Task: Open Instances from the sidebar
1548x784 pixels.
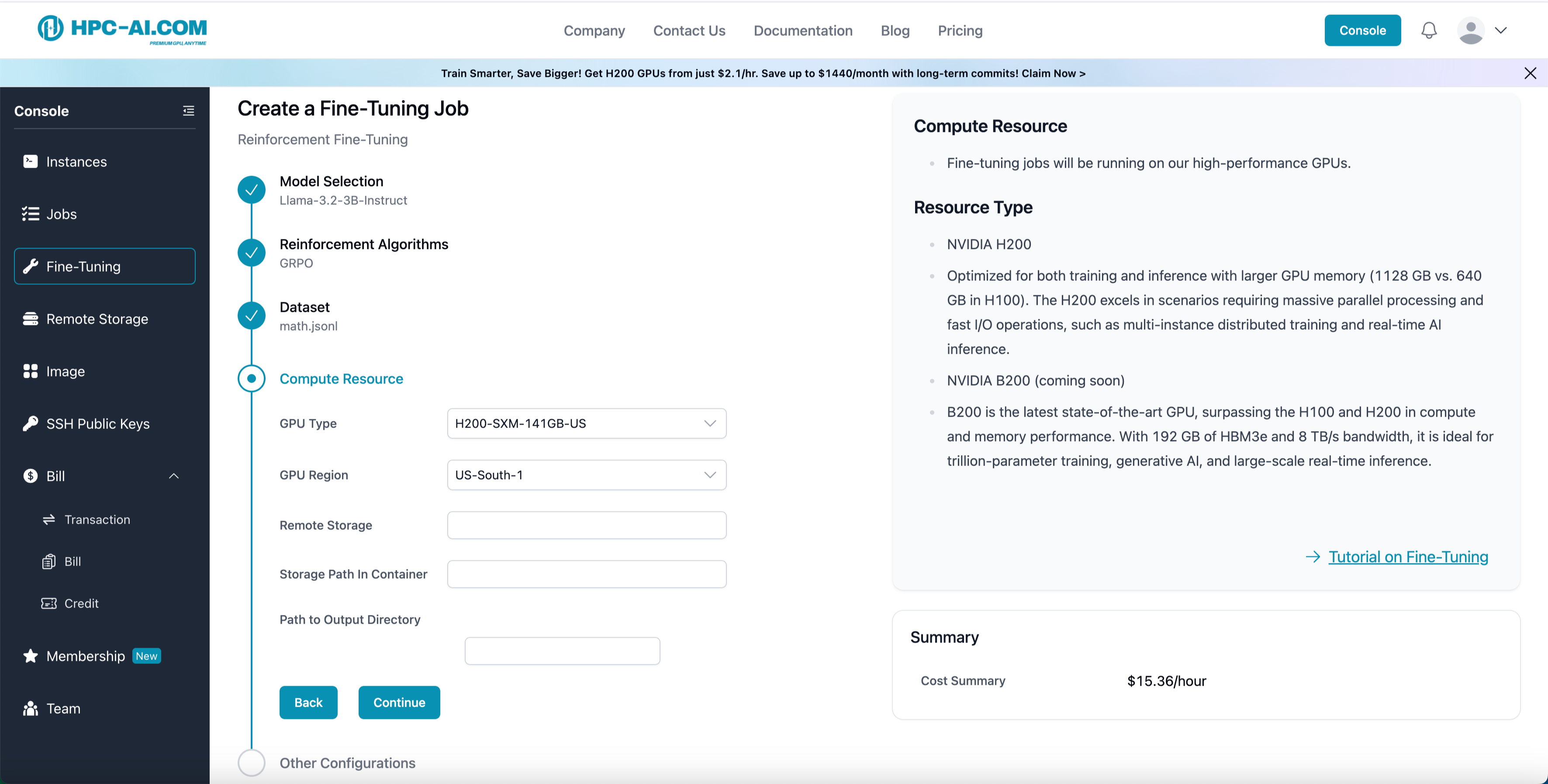Action: coord(76,162)
